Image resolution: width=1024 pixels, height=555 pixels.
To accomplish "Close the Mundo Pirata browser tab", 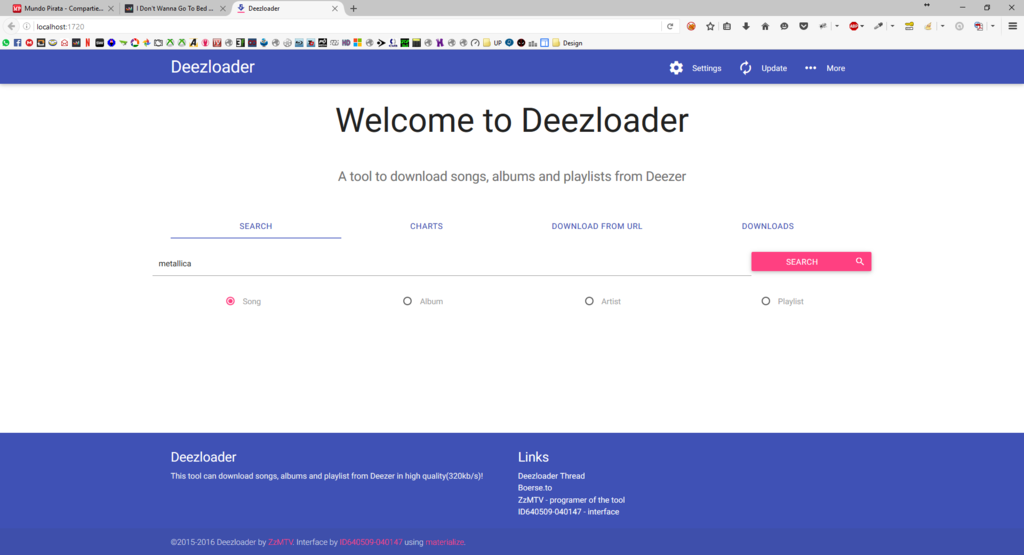I will pyautogui.click(x=111, y=8).
